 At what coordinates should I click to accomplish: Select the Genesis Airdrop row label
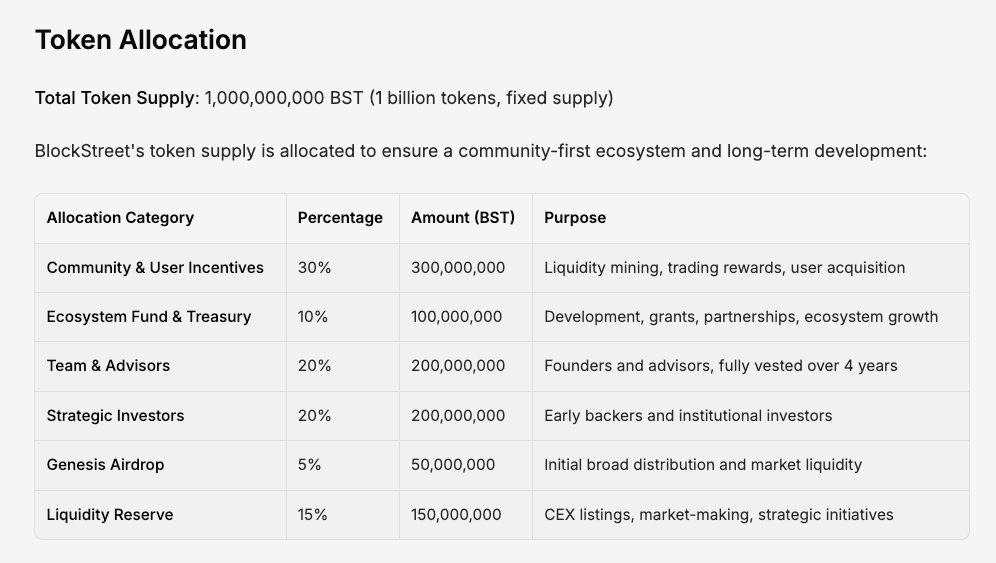(x=105, y=465)
